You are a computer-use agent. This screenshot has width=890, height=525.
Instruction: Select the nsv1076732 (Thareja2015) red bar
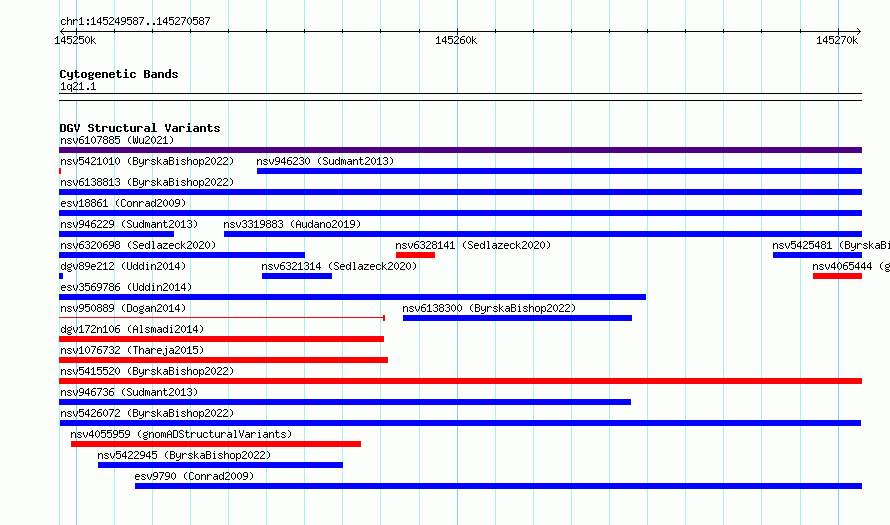pyautogui.click(x=224, y=360)
